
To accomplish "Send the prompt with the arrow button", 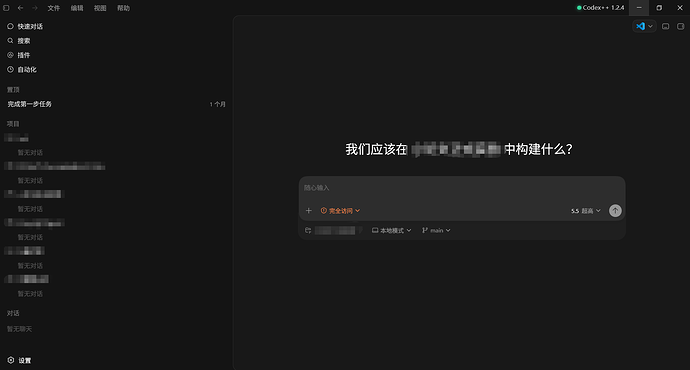I will 615,211.
